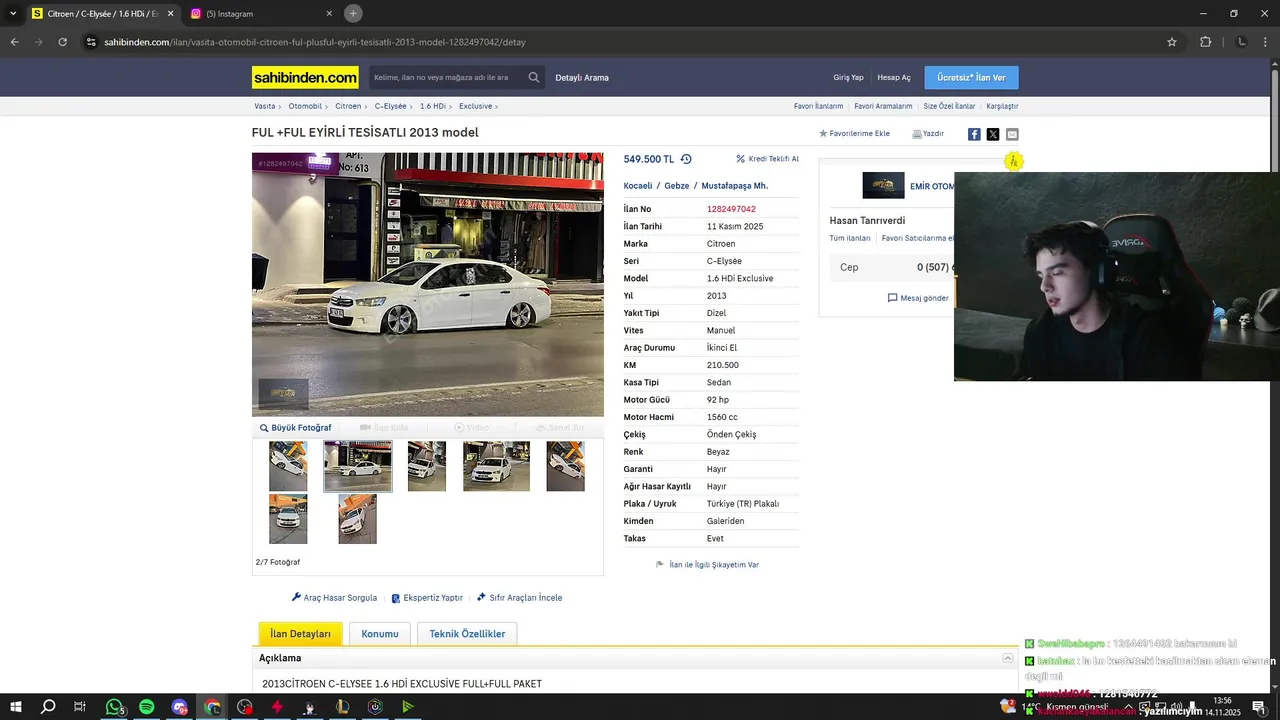
Task: Open Discord from the taskbar
Action: coord(179,707)
